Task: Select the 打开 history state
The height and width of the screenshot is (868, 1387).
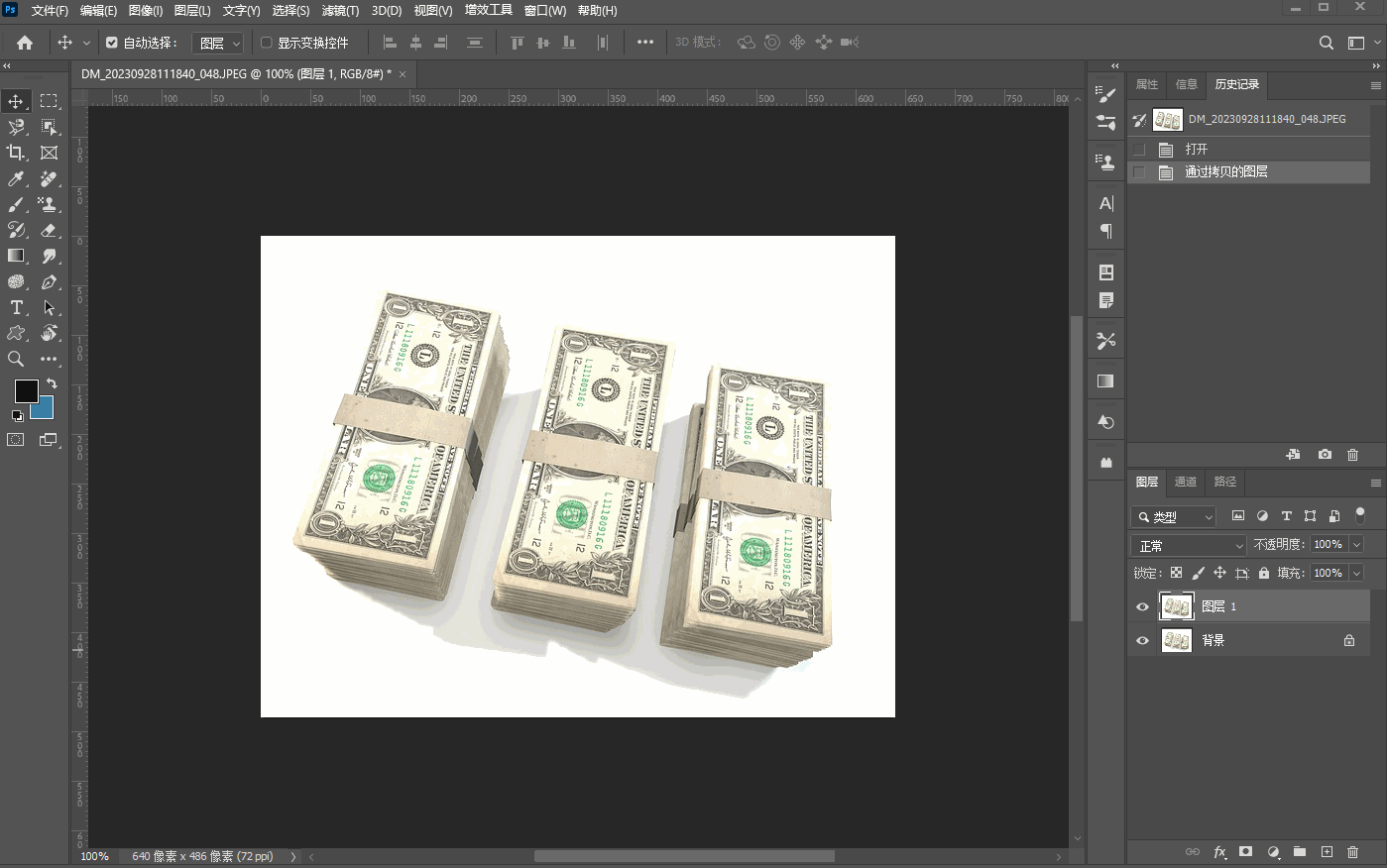Action: click(x=1249, y=150)
